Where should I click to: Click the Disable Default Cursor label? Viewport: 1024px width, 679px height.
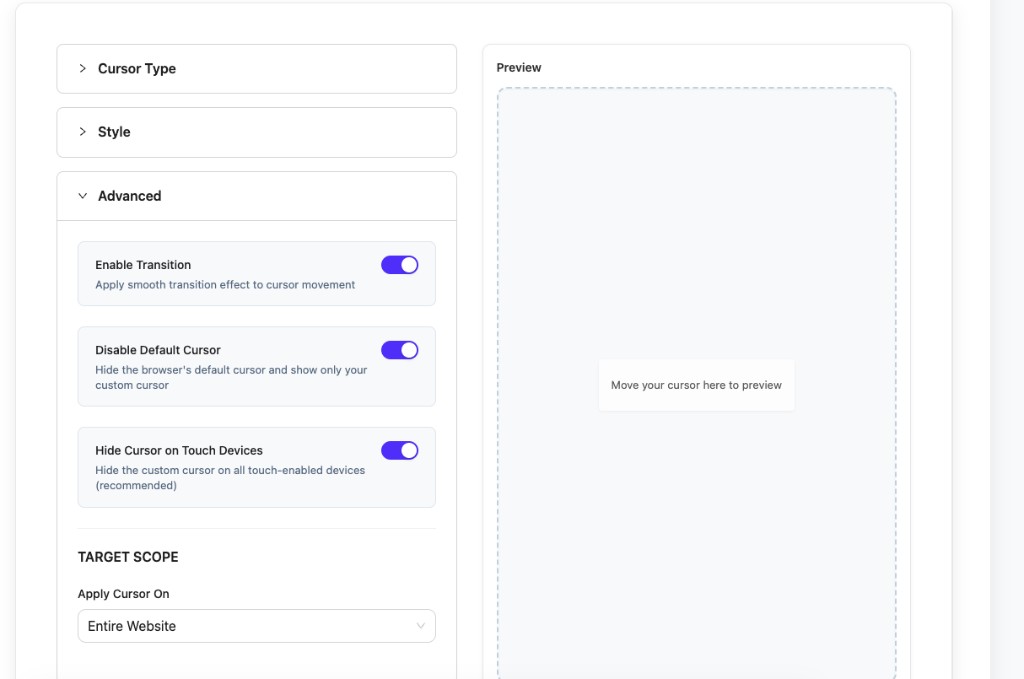pos(158,350)
